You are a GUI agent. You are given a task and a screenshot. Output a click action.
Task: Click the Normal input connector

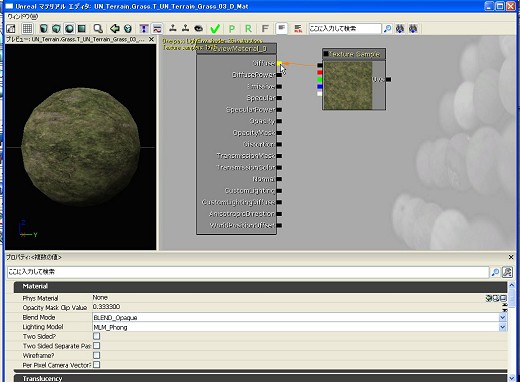click(x=279, y=179)
